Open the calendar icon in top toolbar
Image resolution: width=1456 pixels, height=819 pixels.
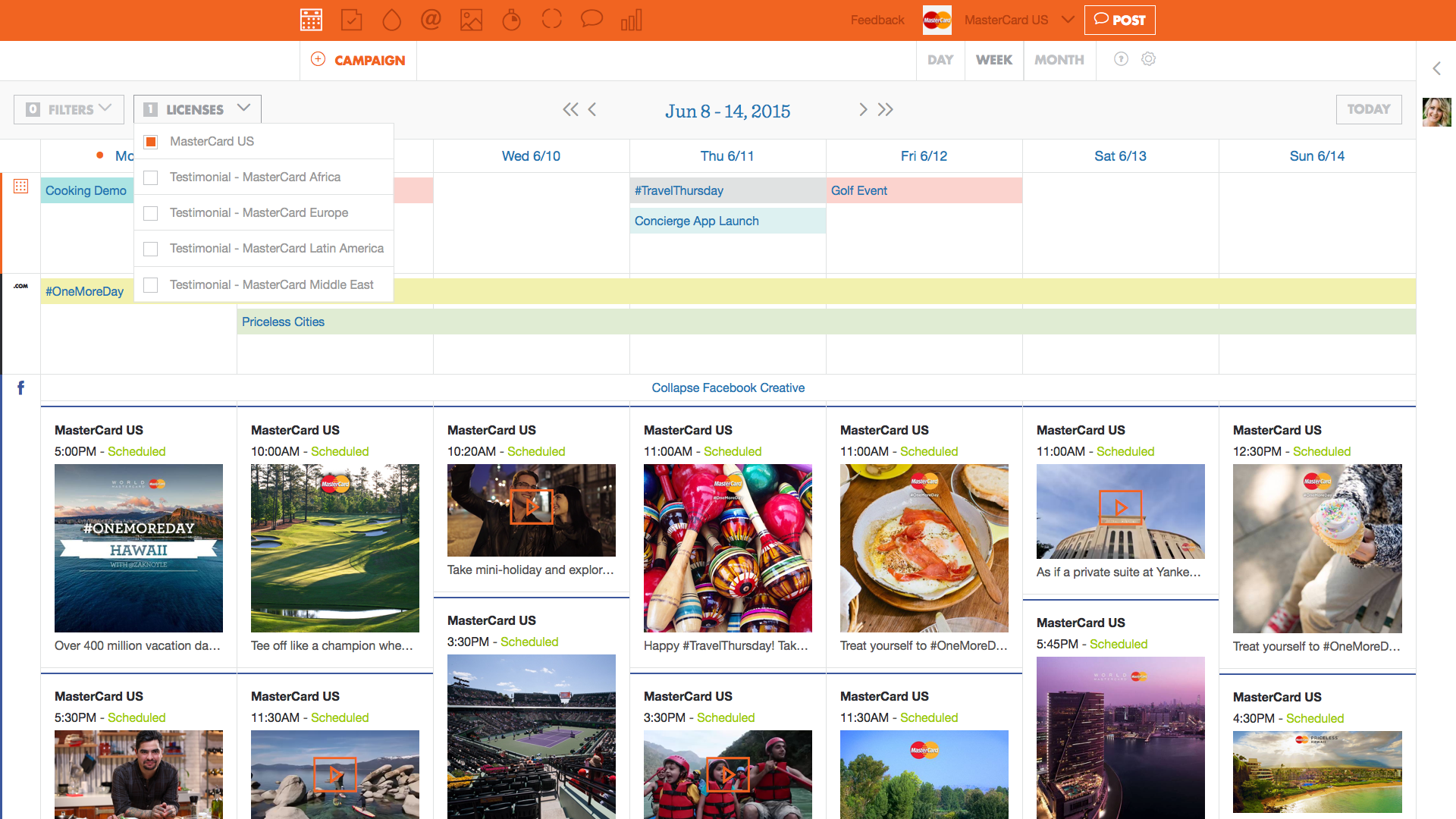tap(311, 20)
